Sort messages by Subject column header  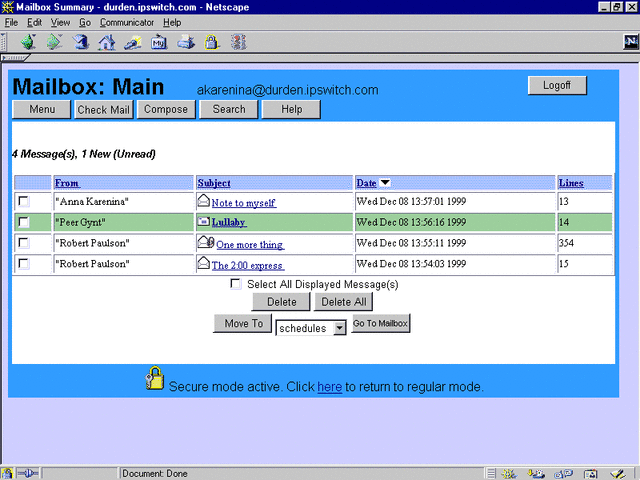214,183
